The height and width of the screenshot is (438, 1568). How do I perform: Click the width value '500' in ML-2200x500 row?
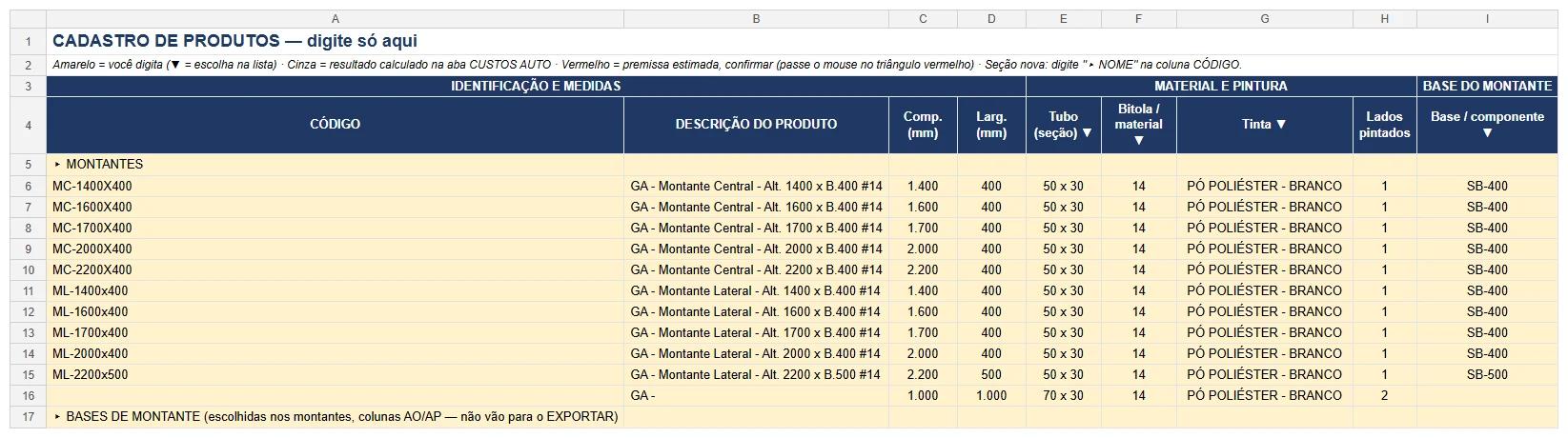tap(991, 374)
